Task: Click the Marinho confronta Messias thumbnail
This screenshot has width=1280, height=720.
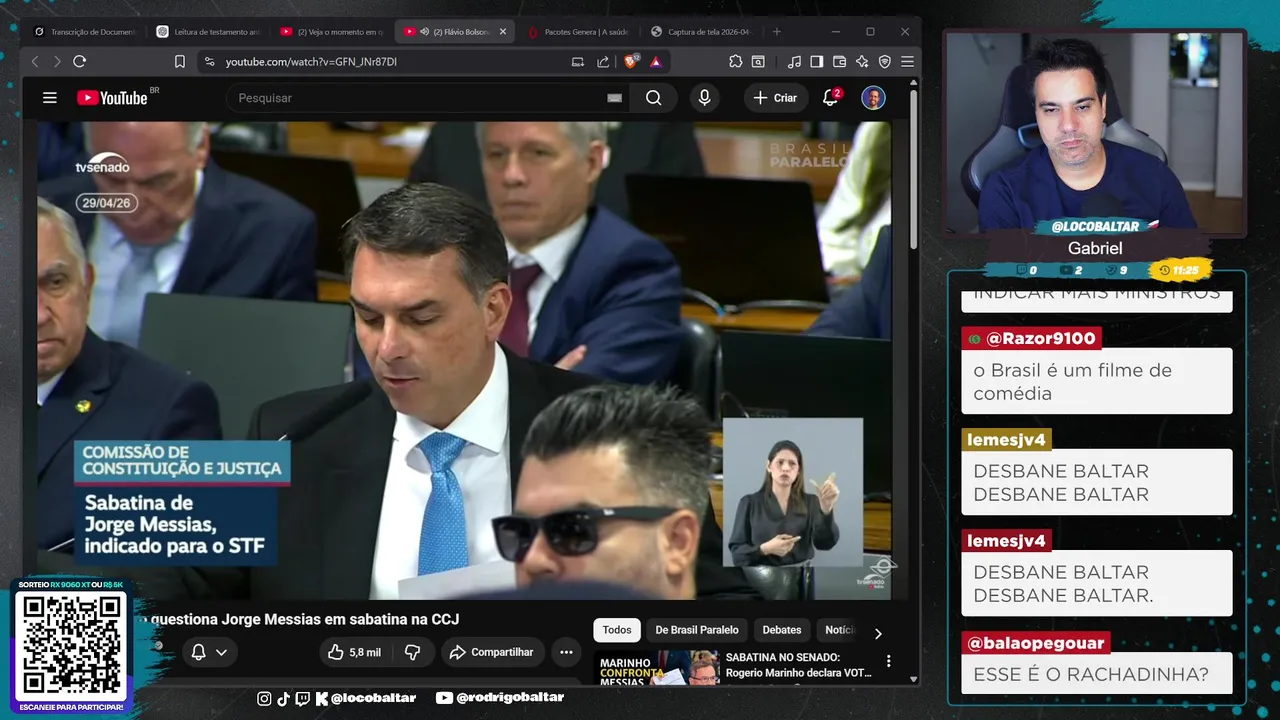Action: coord(659,668)
